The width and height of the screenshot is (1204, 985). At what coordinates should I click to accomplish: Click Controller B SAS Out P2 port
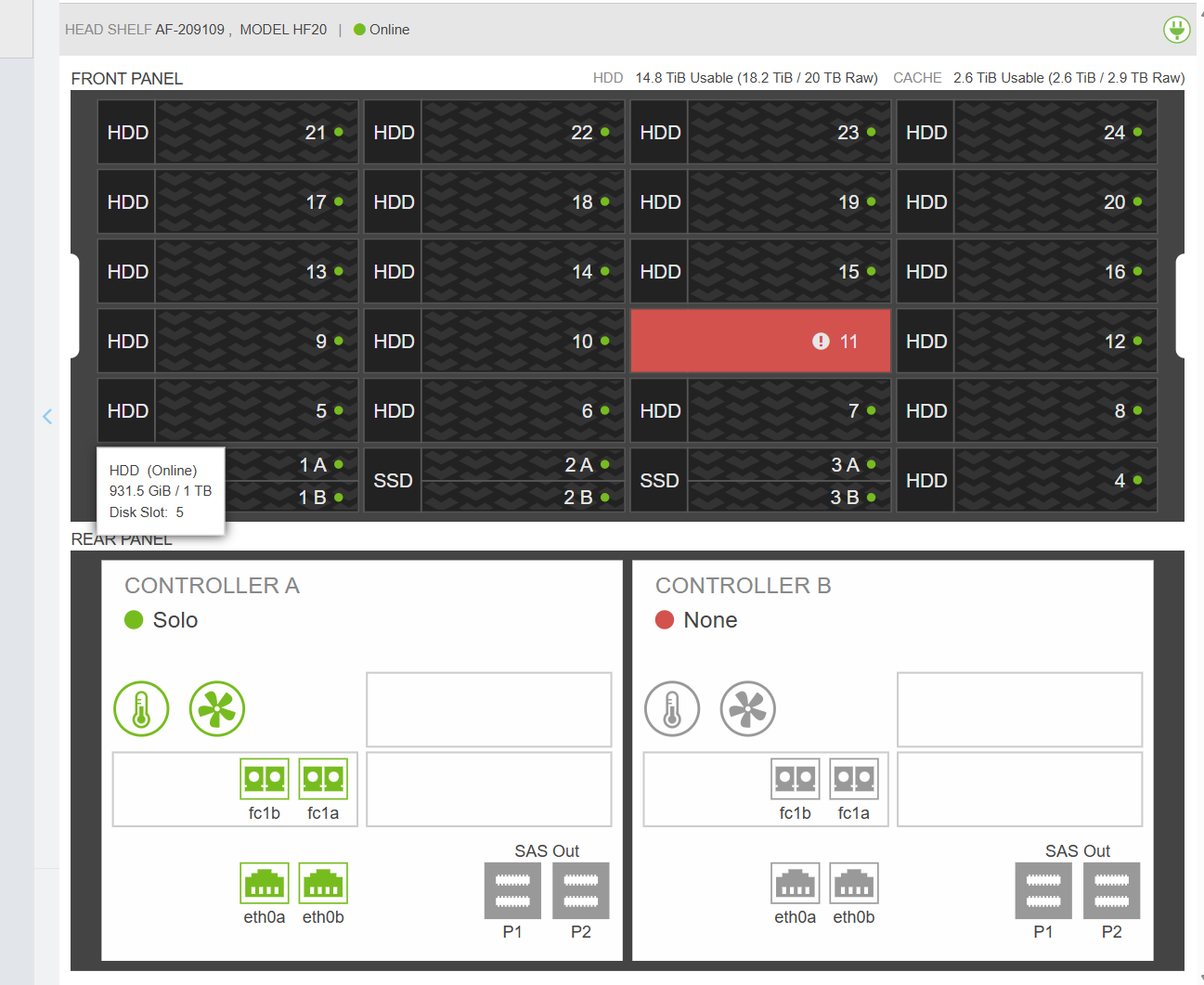(x=1111, y=890)
